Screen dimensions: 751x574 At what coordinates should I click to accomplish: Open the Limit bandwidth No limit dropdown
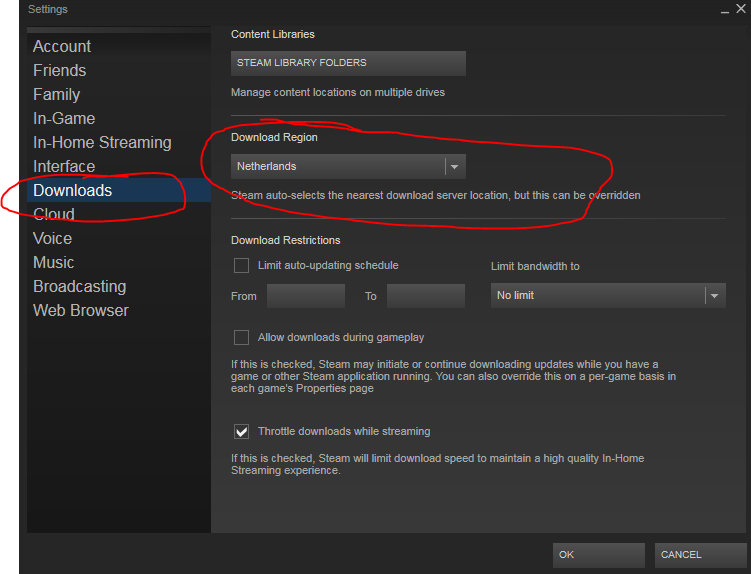click(608, 296)
